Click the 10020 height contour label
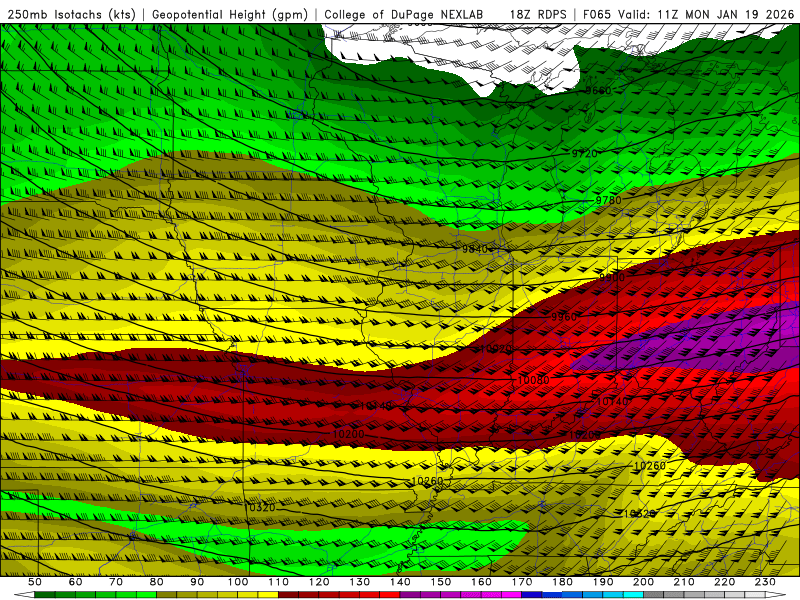Image resolution: width=800 pixels, height=600 pixels. click(495, 349)
